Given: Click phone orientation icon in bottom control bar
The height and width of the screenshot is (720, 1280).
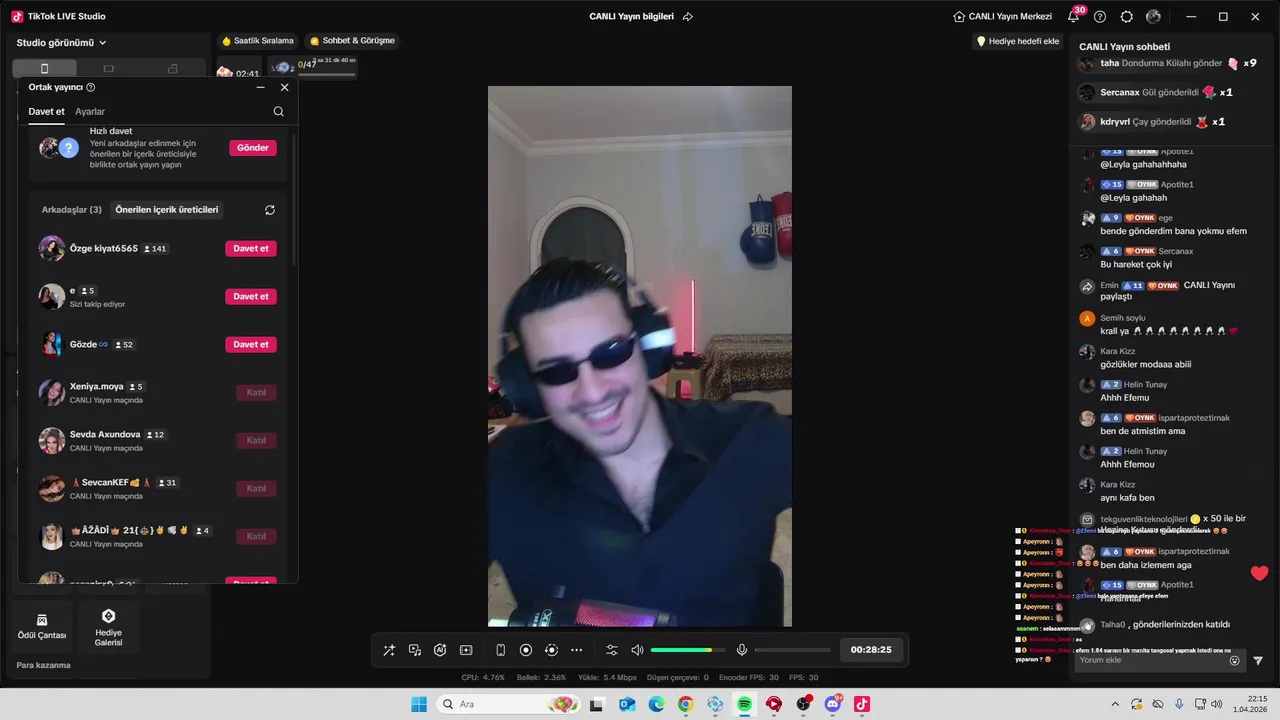Looking at the screenshot, I should click(x=501, y=650).
